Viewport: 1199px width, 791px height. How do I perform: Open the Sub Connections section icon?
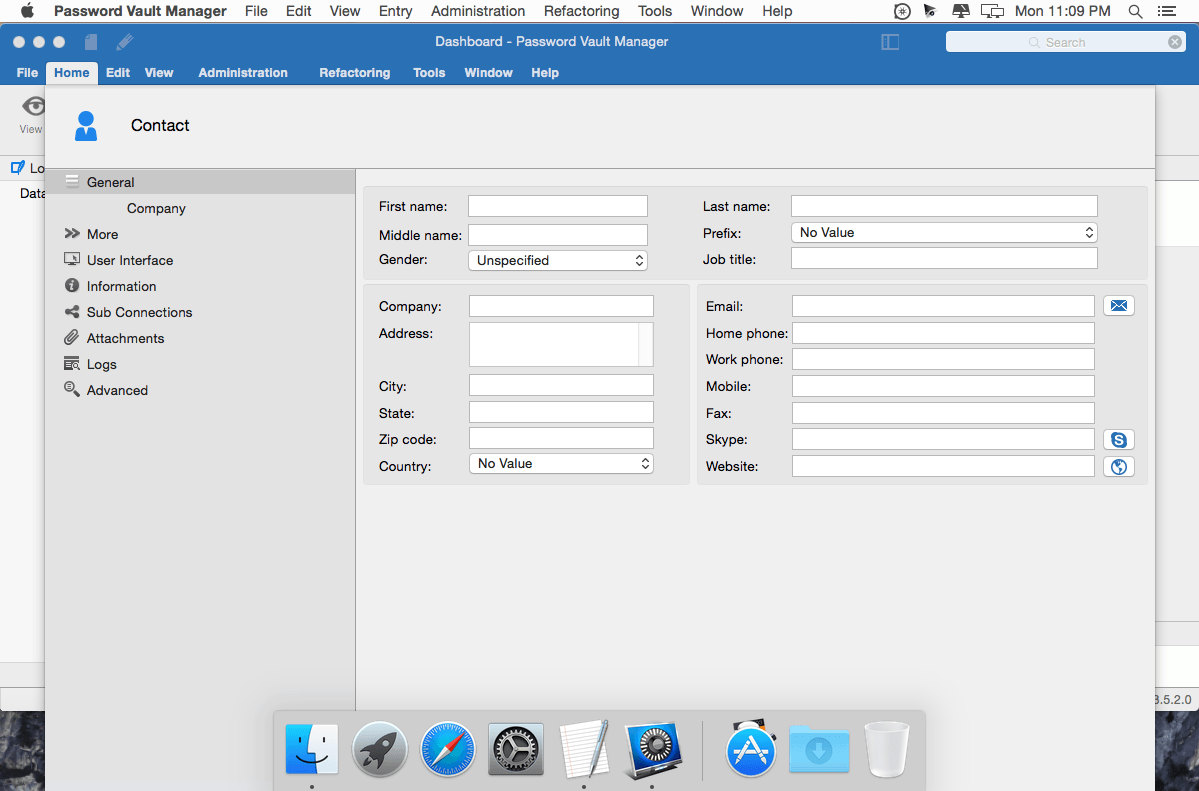click(71, 312)
